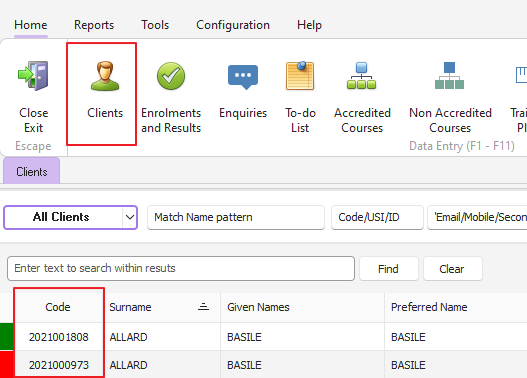Open the Help menu
The width and height of the screenshot is (527, 378).
point(309,25)
